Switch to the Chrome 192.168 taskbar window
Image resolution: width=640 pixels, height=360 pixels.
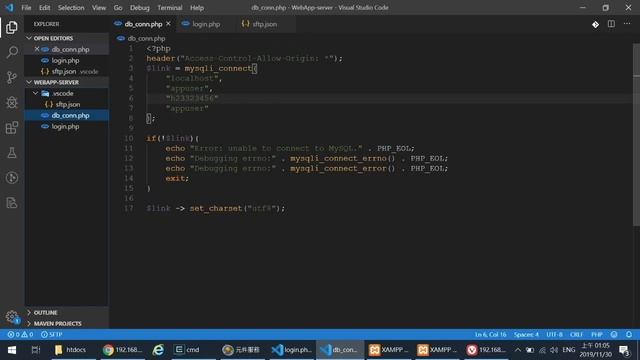[x=122, y=350]
